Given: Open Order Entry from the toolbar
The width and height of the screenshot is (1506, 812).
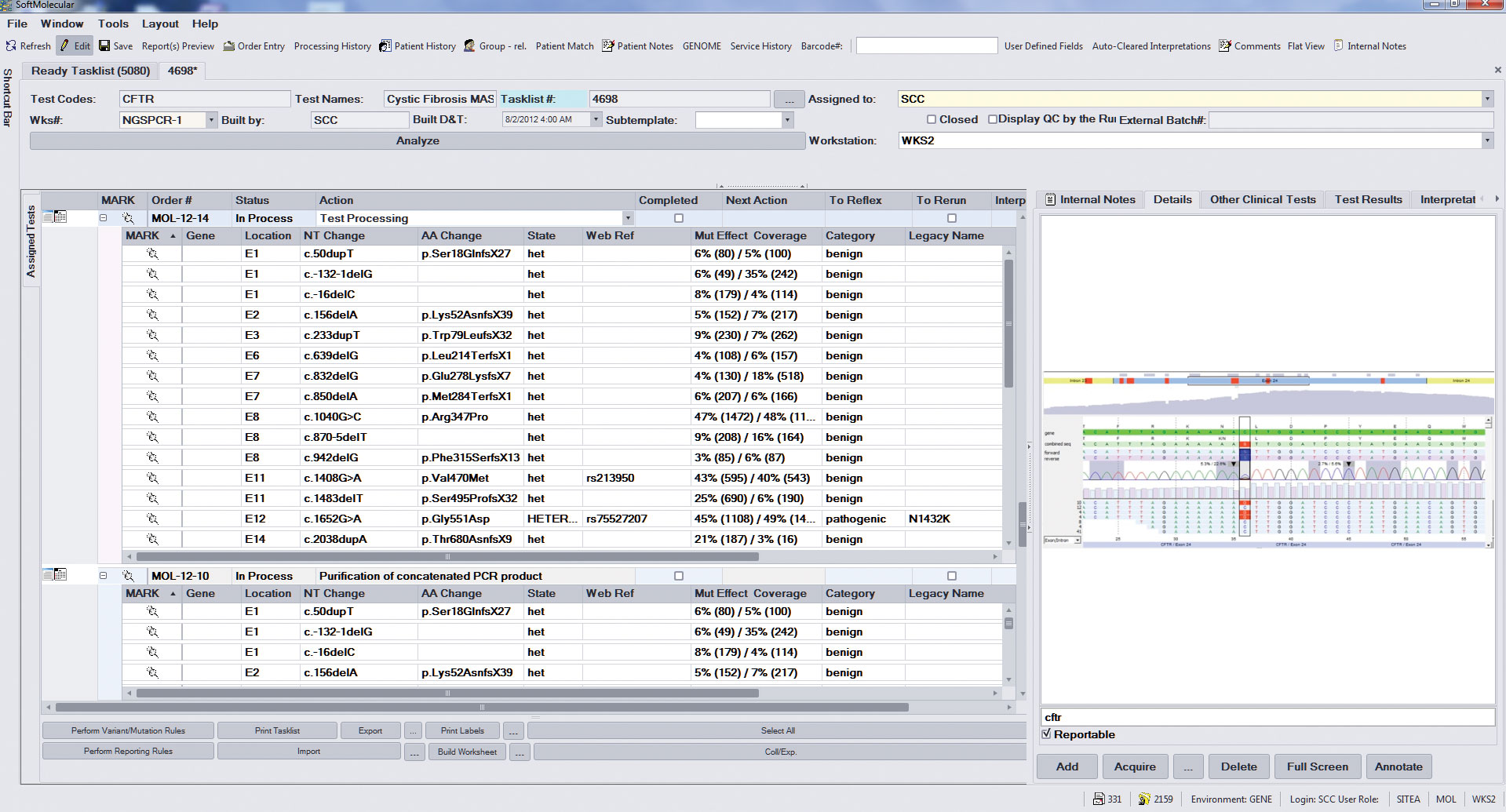Looking at the screenshot, I should point(253,46).
